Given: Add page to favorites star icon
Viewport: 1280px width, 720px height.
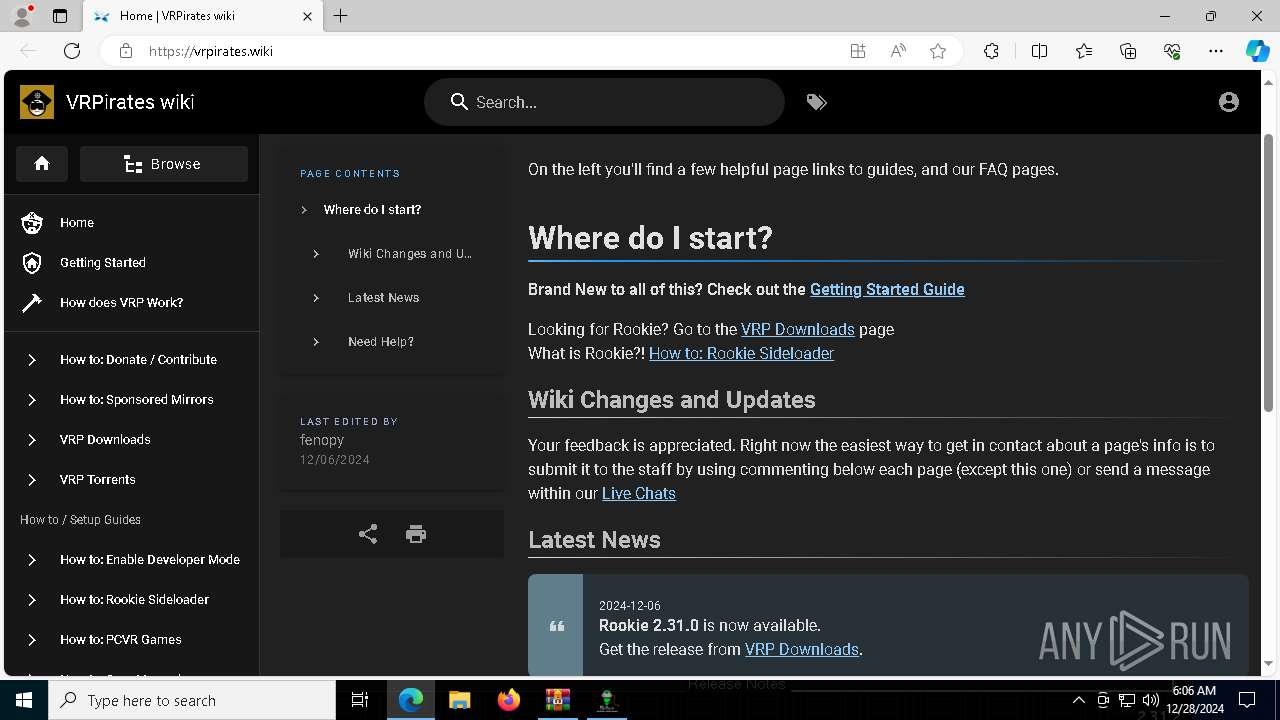Looking at the screenshot, I should click(x=938, y=51).
